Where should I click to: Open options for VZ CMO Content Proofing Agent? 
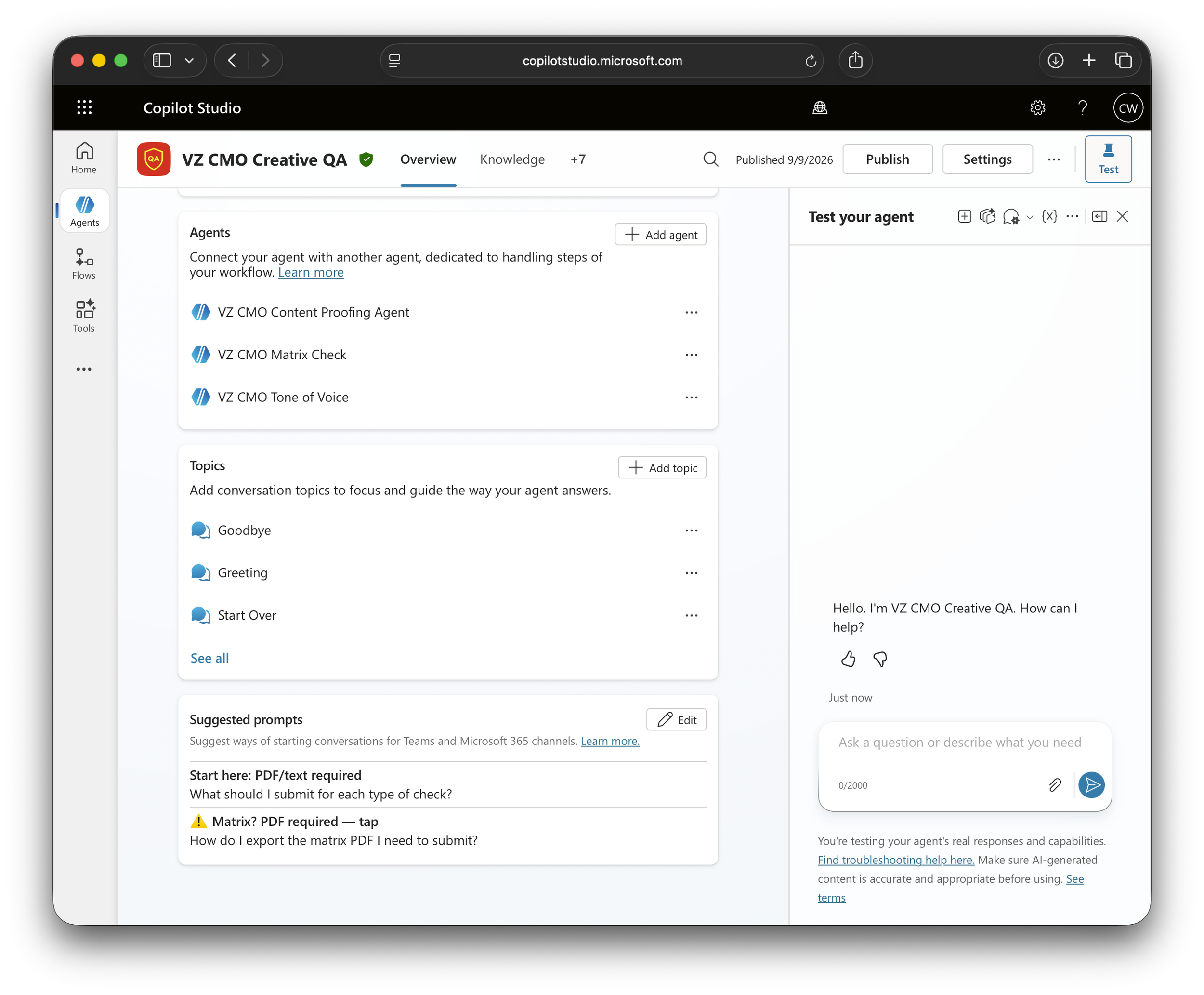pyautogui.click(x=692, y=312)
